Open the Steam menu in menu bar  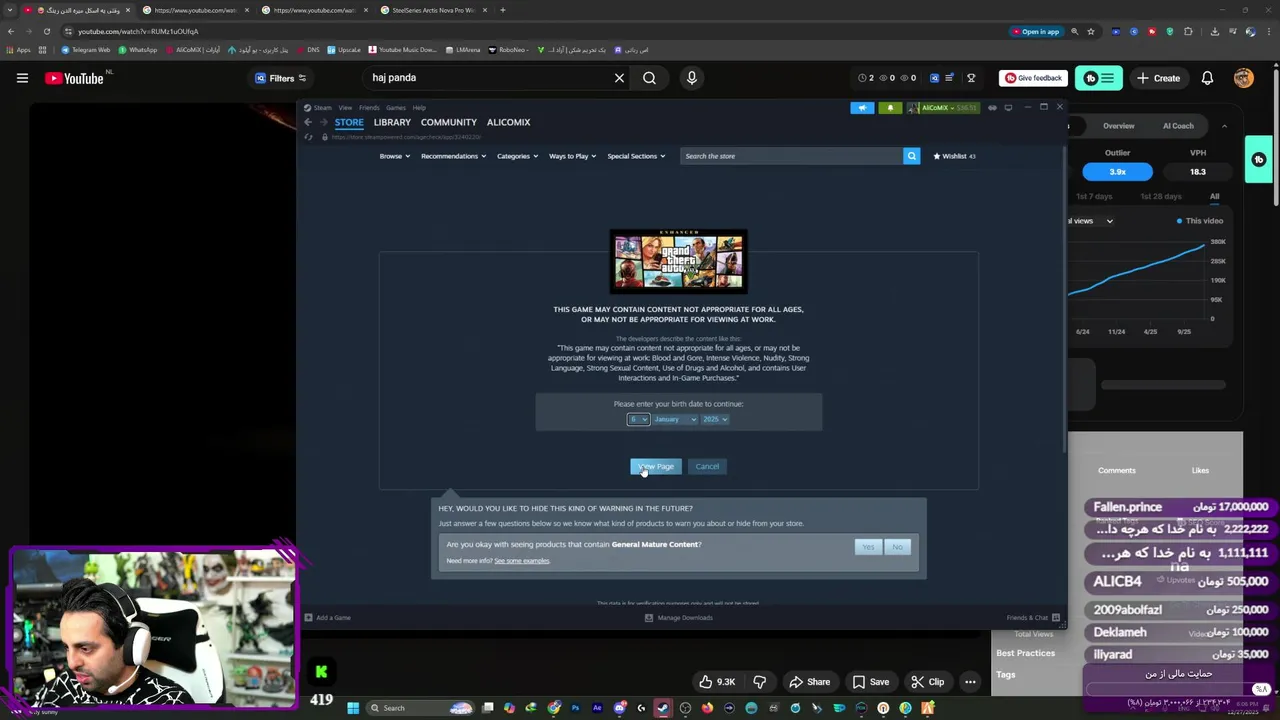323,108
